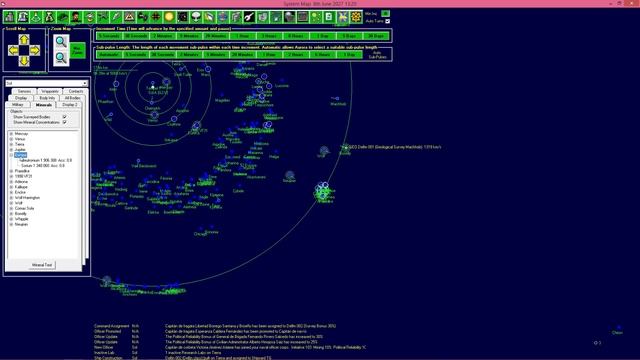640x360 pixels.
Task: Click the green Min Inc toggle button
Action: coord(385,14)
